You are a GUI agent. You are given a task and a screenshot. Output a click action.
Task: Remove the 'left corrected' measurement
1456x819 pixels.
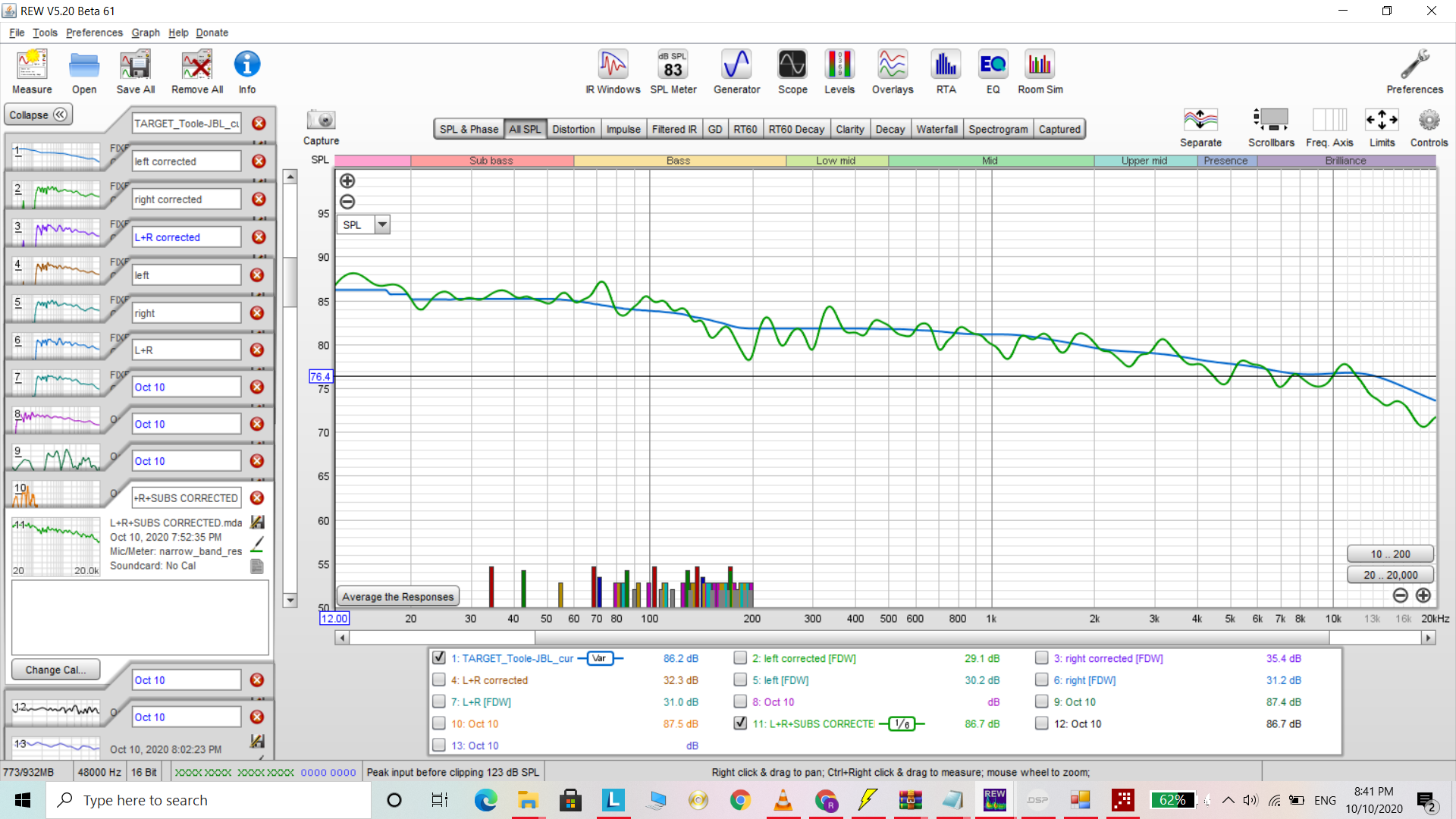point(259,161)
